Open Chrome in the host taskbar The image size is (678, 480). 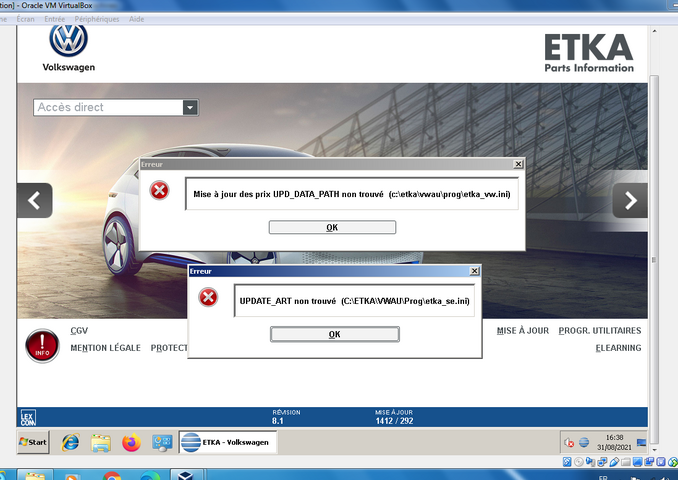coord(112,476)
